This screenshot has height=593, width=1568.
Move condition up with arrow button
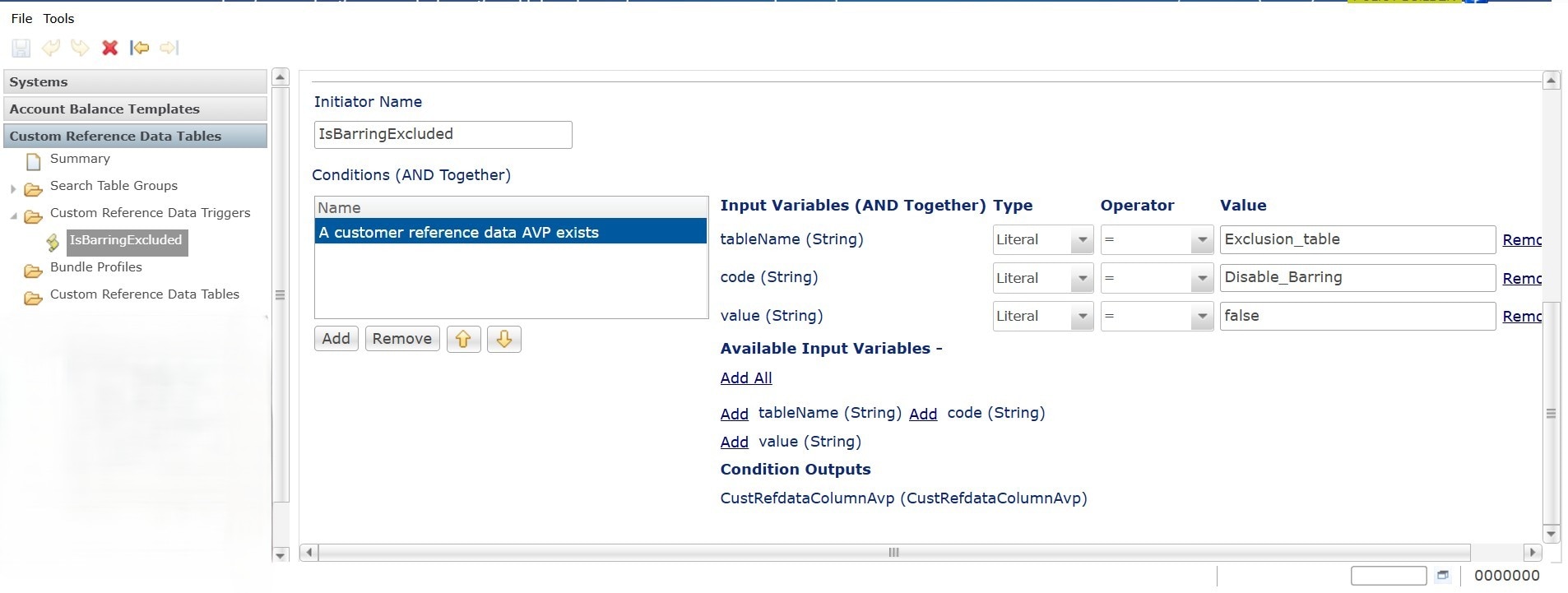(x=463, y=339)
